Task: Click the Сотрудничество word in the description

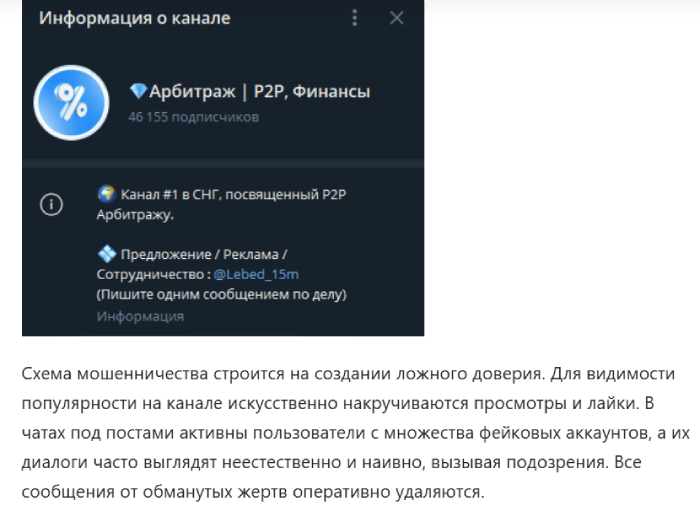Action: click(148, 274)
